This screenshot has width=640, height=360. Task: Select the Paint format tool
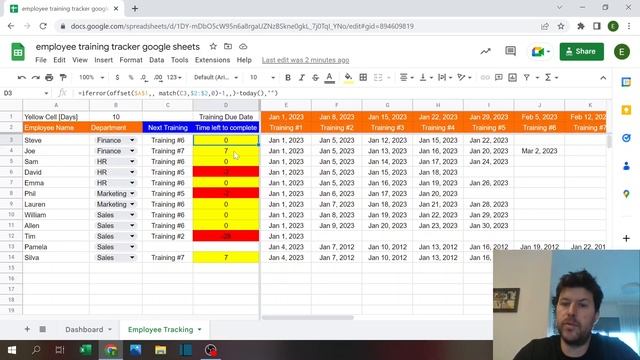(63, 78)
